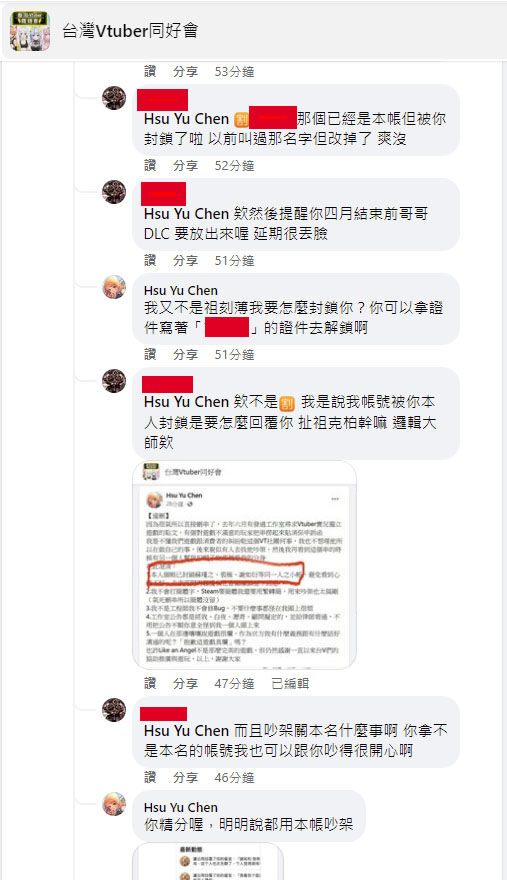Open the 最新動態 image attachment
The image size is (507, 880).
pos(208,861)
